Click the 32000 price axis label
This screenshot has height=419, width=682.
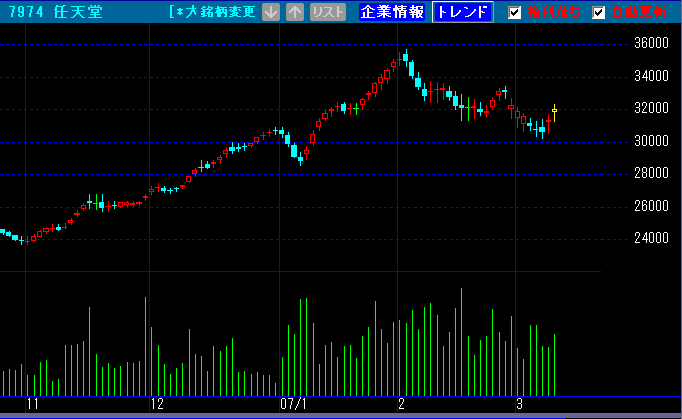(651, 107)
